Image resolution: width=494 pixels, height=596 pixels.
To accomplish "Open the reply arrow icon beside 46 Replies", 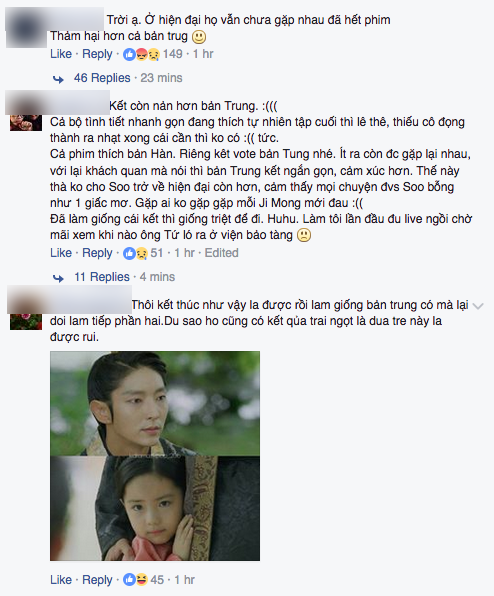I will [58, 79].
